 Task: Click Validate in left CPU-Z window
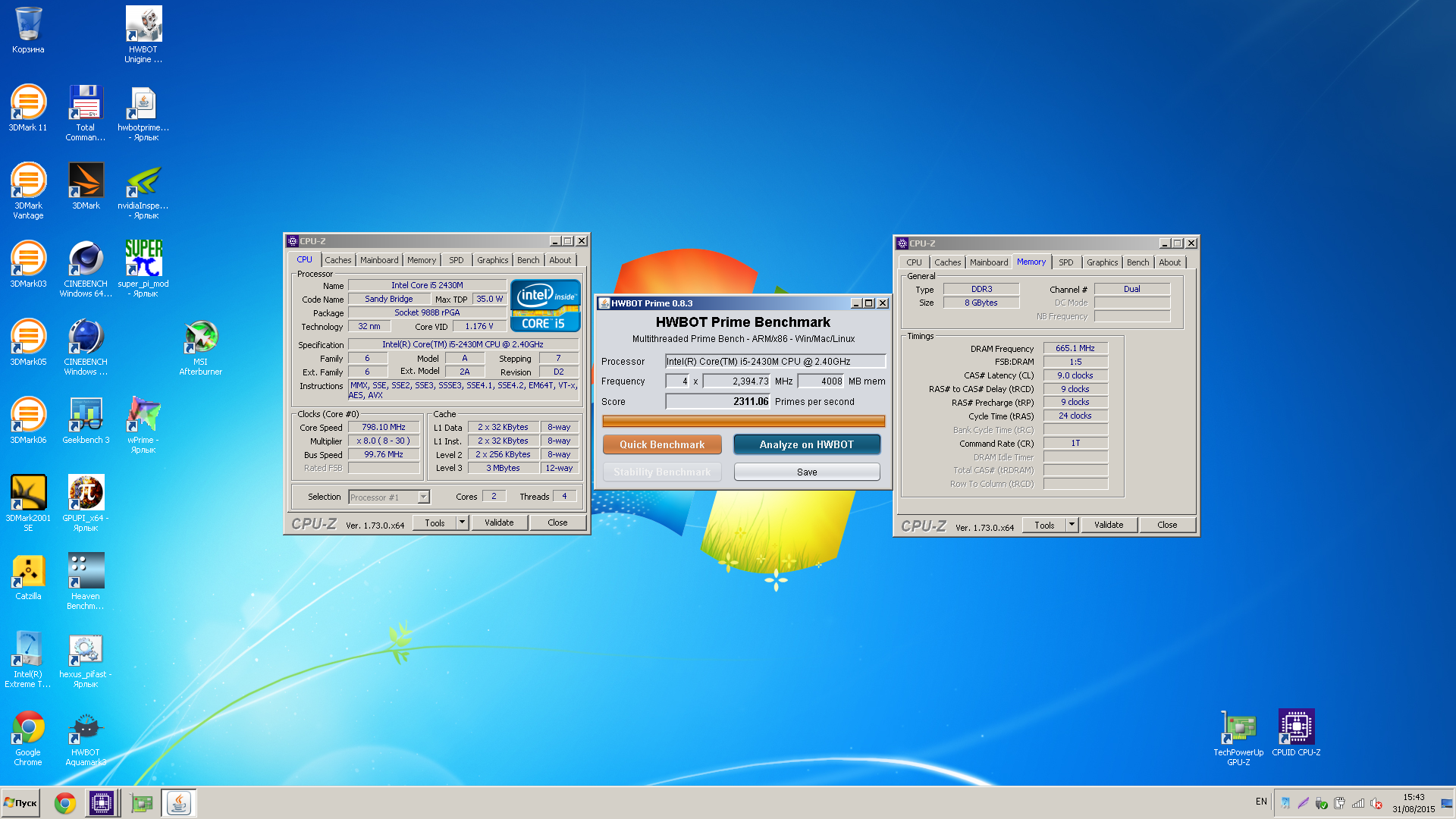[x=499, y=522]
